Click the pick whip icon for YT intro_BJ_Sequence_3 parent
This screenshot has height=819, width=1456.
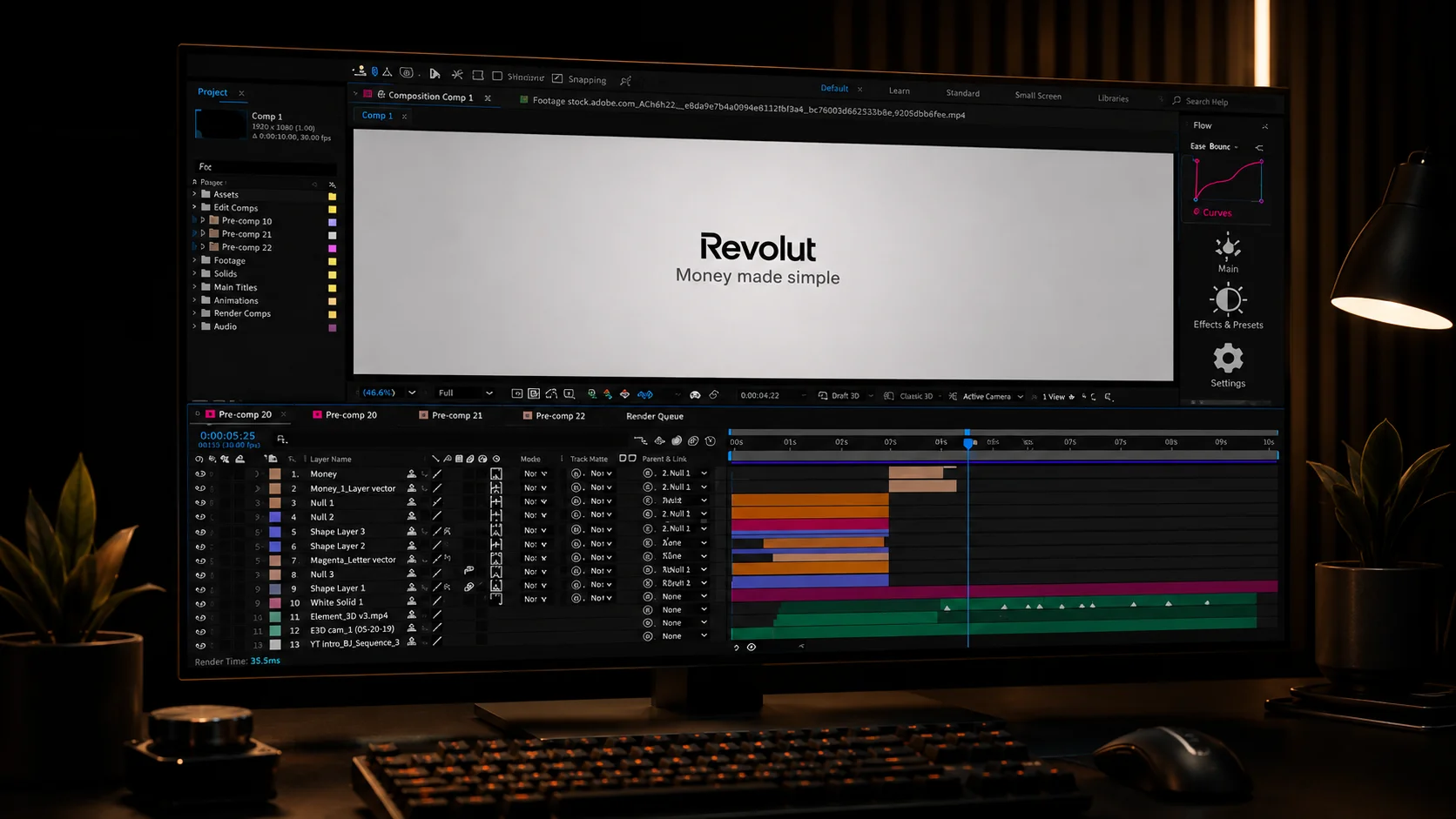pyautogui.click(x=648, y=636)
